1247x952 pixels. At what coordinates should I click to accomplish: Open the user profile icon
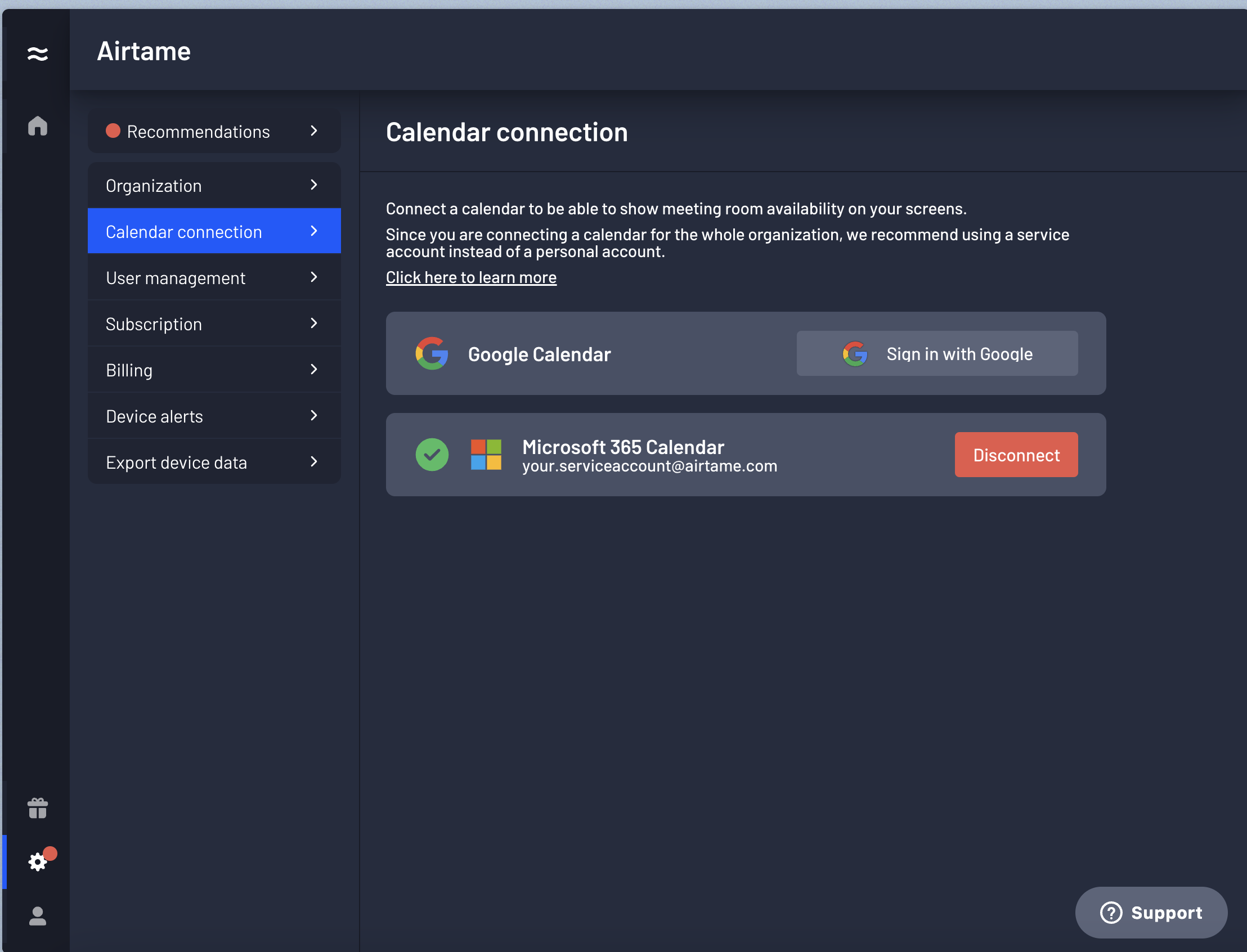pyautogui.click(x=37, y=916)
